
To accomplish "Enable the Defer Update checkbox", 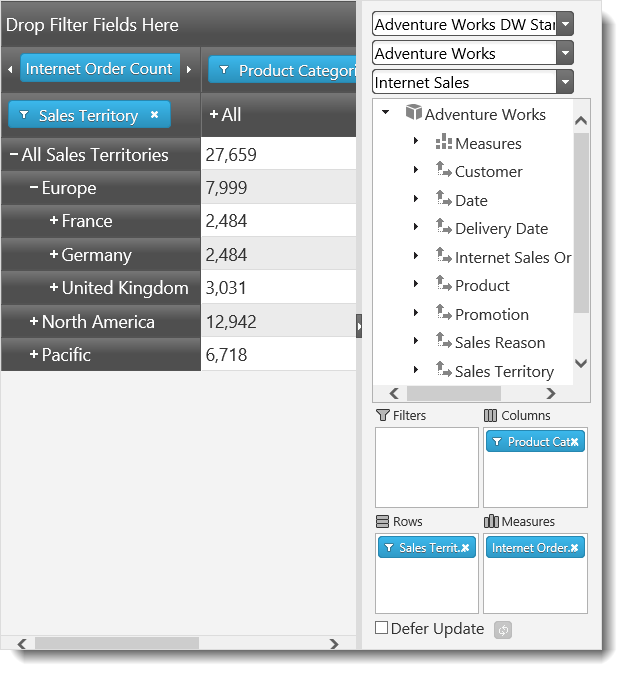I will coord(381,629).
